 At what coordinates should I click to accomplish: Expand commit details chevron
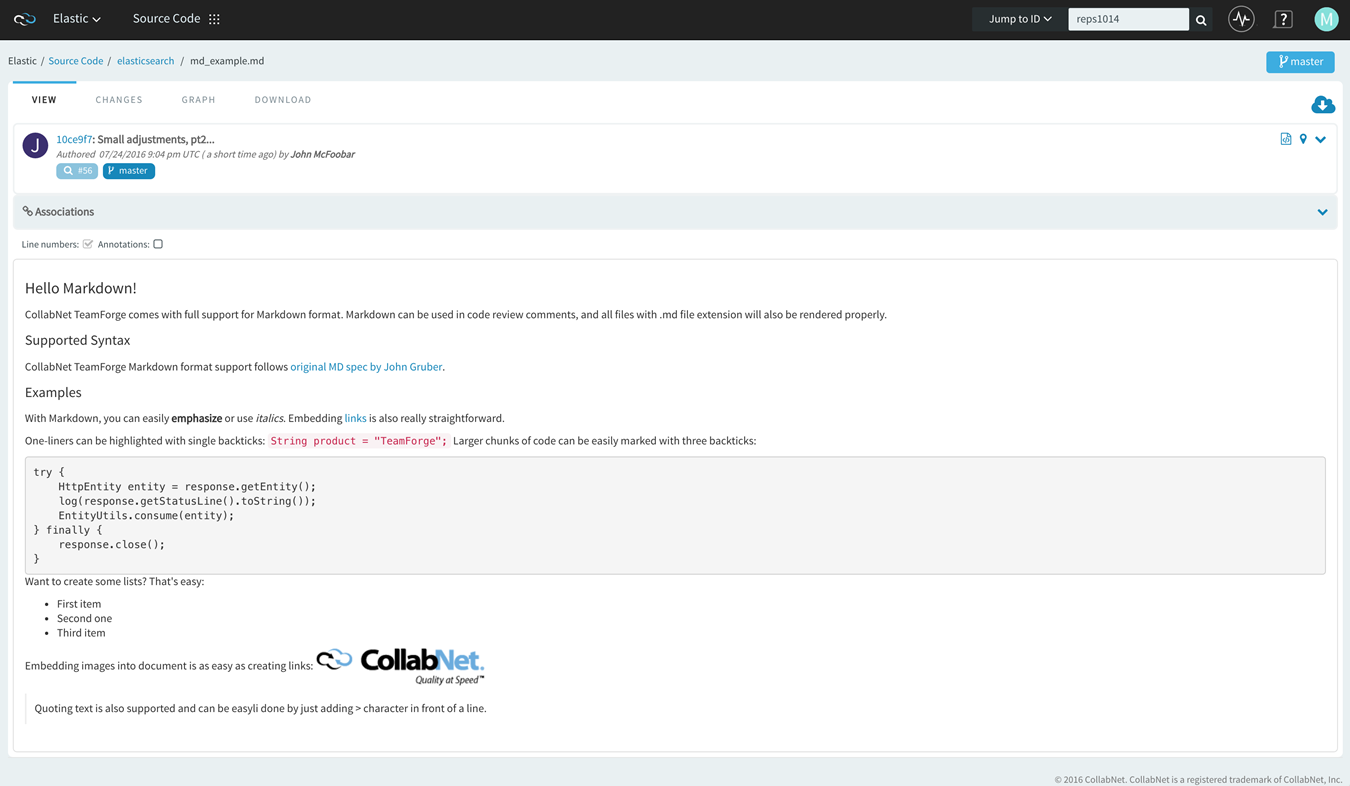coord(1321,140)
